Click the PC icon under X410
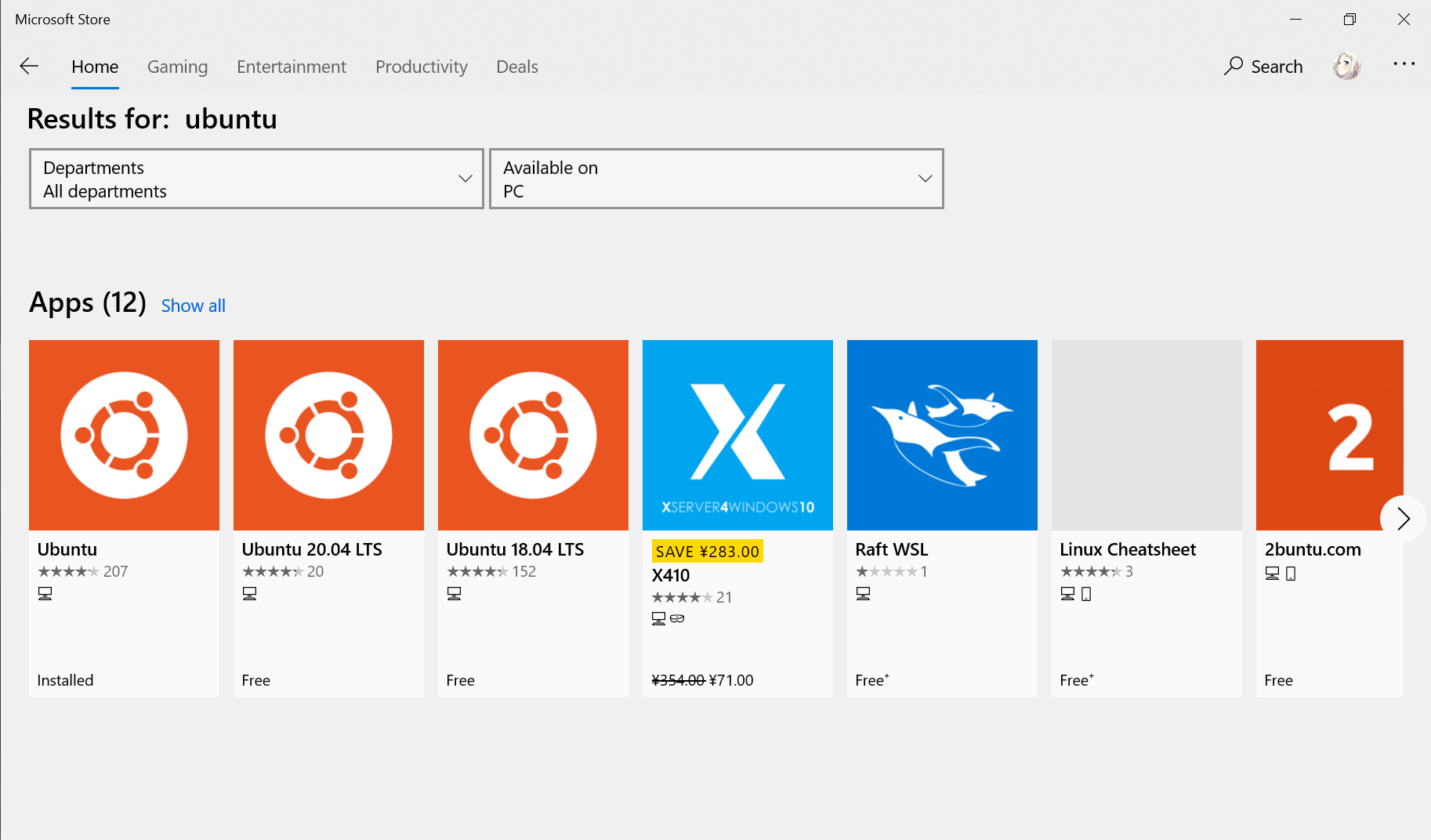1431x840 pixels. pos(658,619)
